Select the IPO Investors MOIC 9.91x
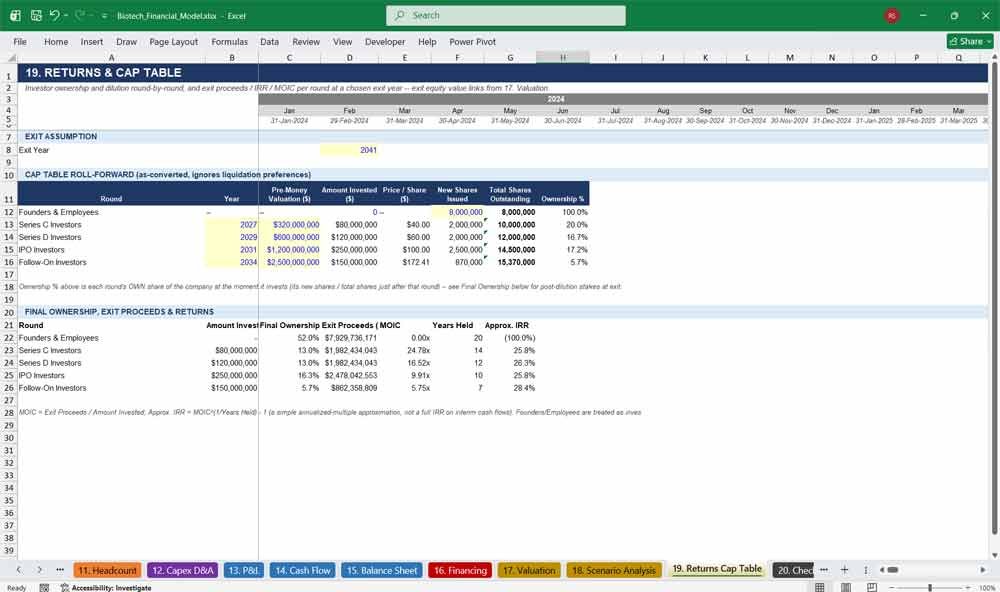 404,375
